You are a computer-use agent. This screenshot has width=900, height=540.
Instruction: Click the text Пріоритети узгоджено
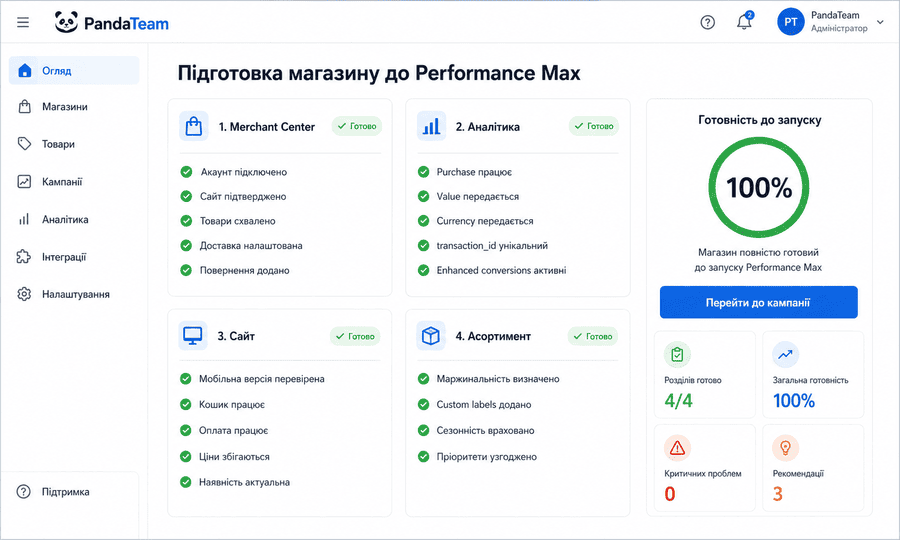(487, 457)
